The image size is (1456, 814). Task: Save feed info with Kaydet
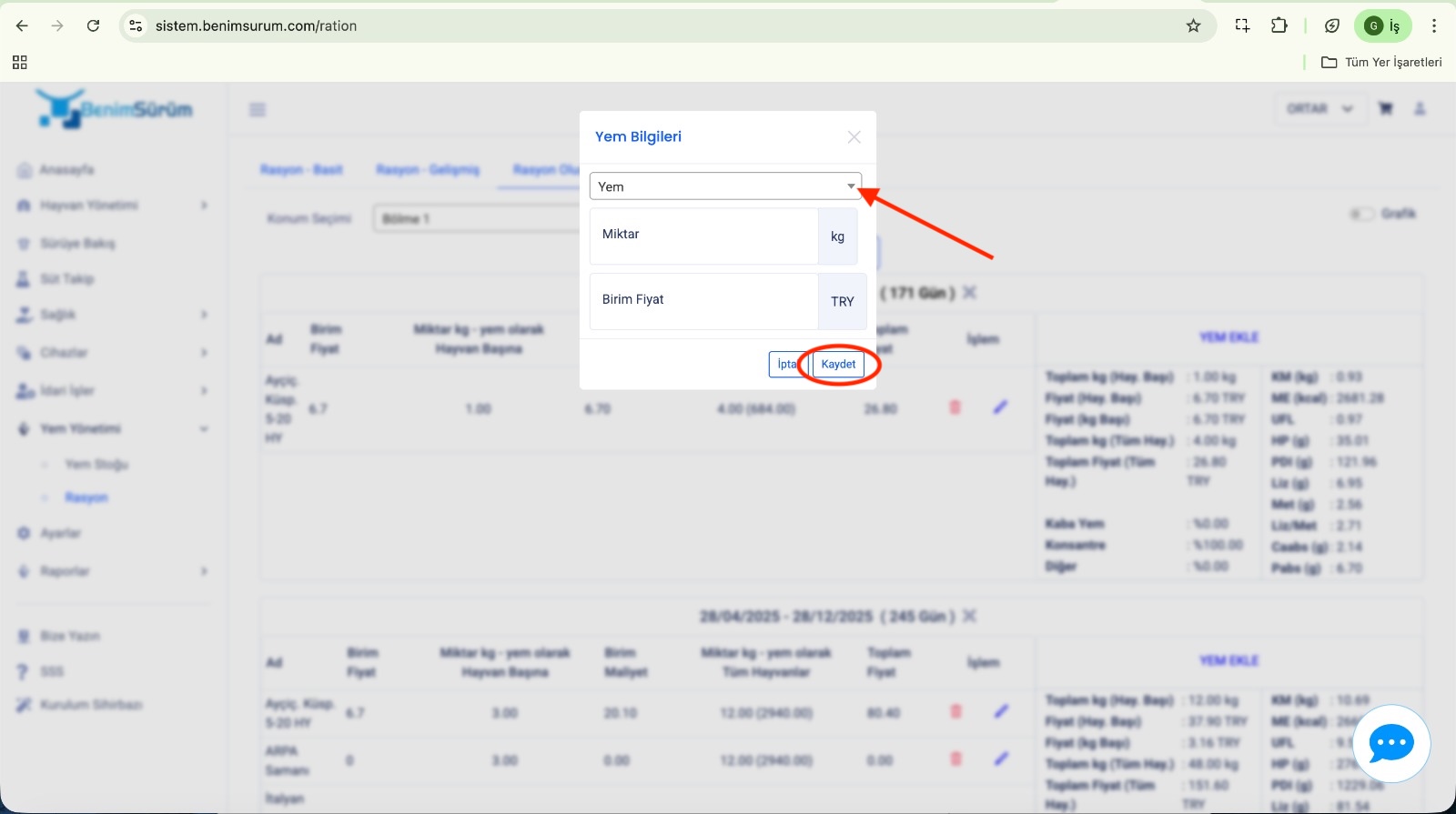click(838, 364)
